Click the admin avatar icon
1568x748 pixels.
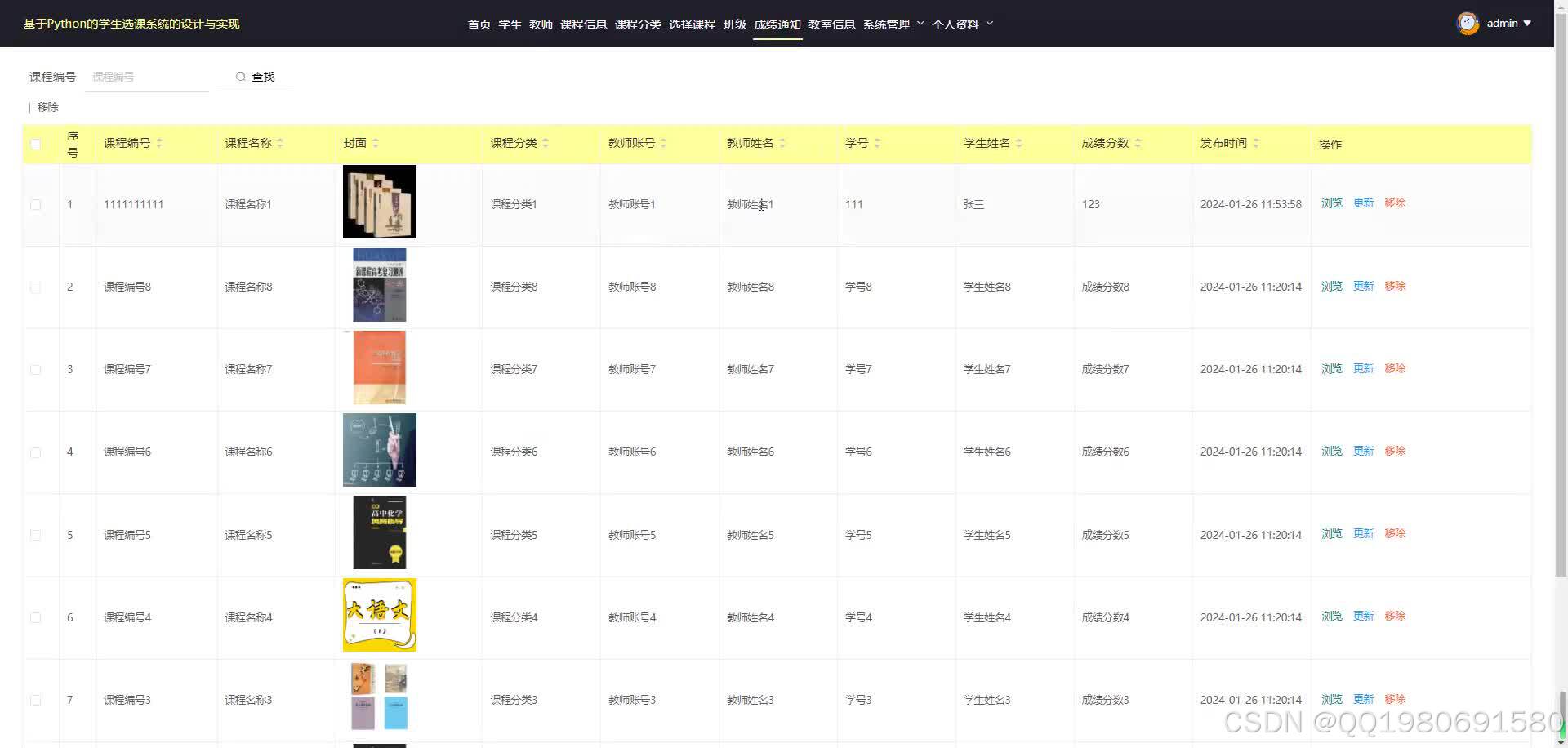pos(1468,24)
